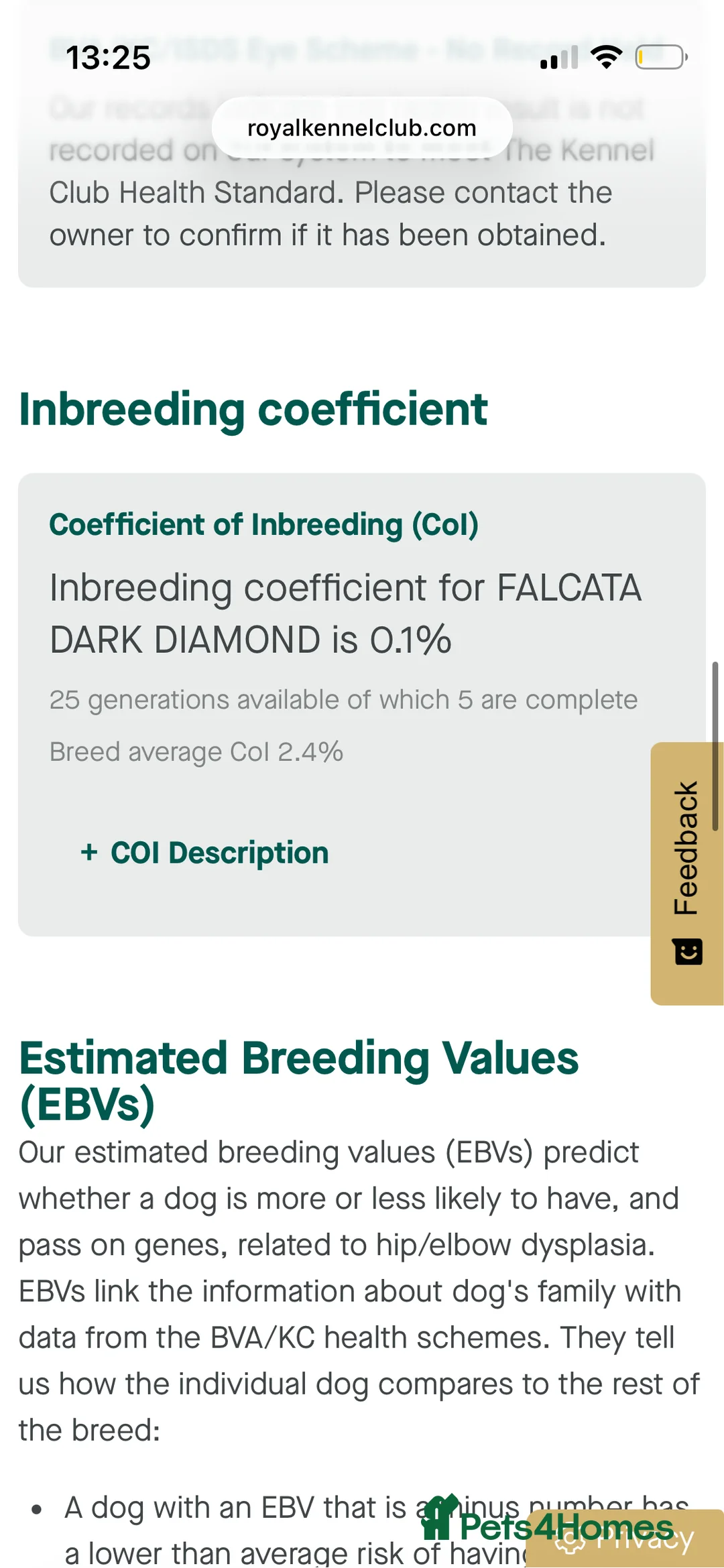Tap the breed average CoI 2.4% value
Viewport: 724px width, 1568px height.
tap(195, 751)
